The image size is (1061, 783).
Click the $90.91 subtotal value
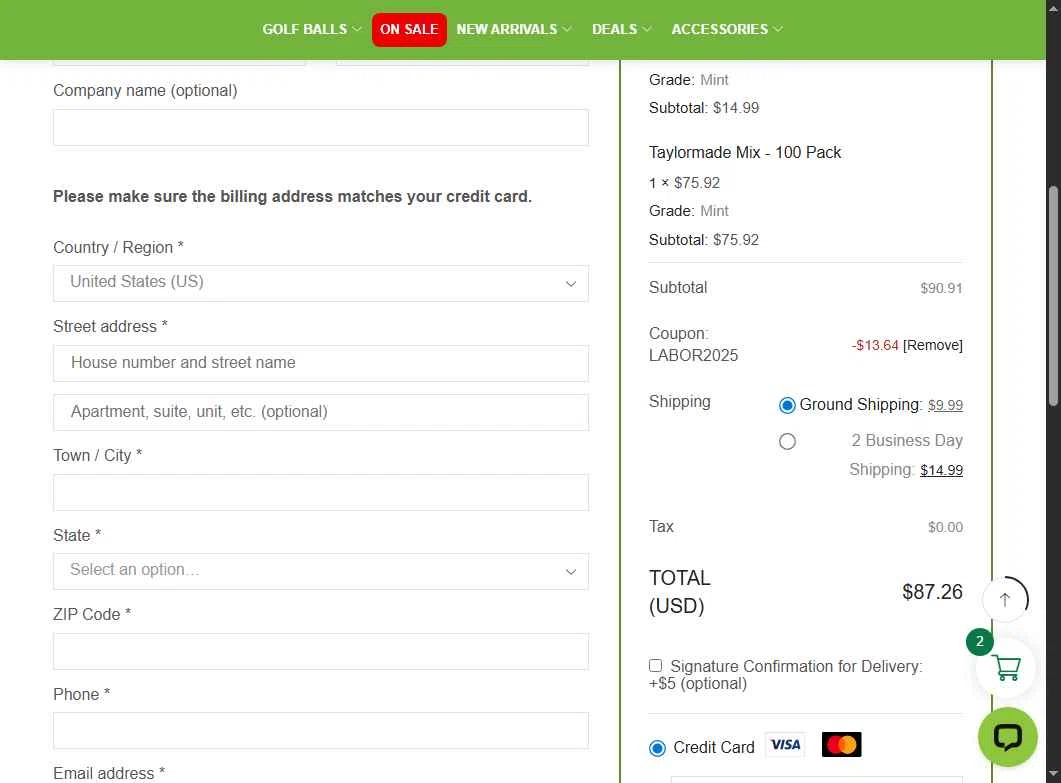pyautogui.click(x=941, y=288)
